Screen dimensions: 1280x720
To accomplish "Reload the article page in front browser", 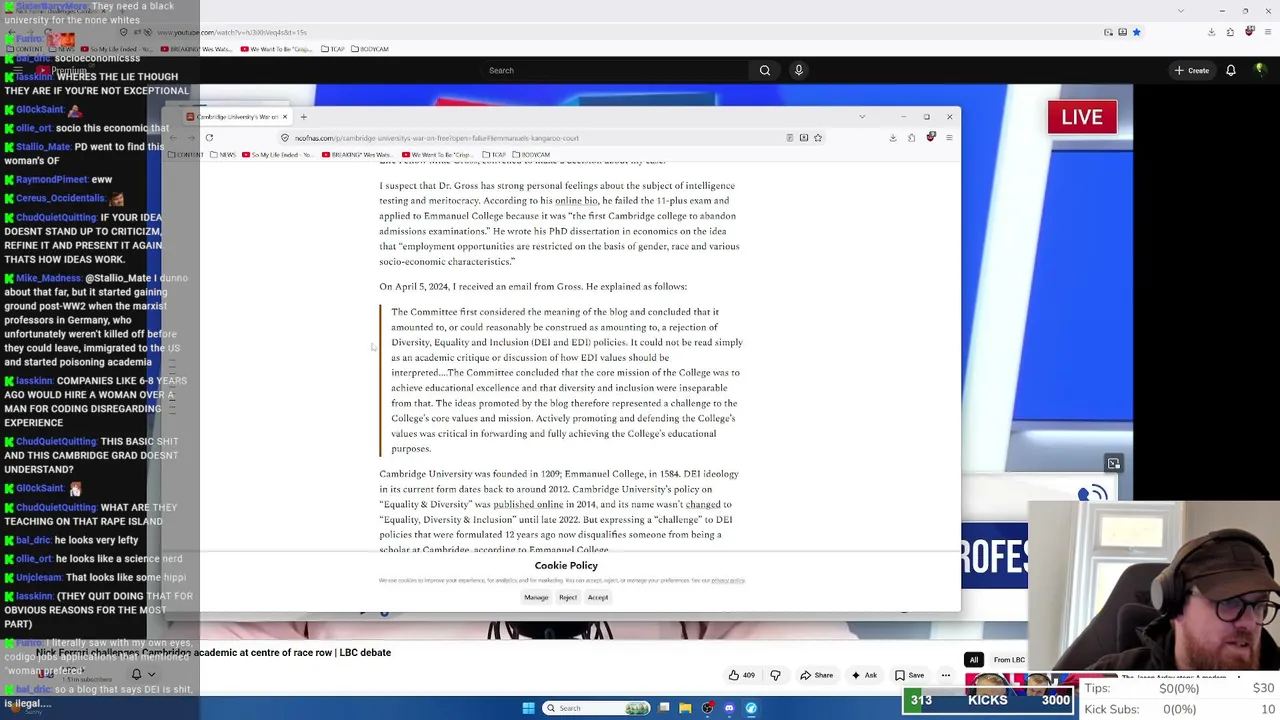I will coord(209,138).
